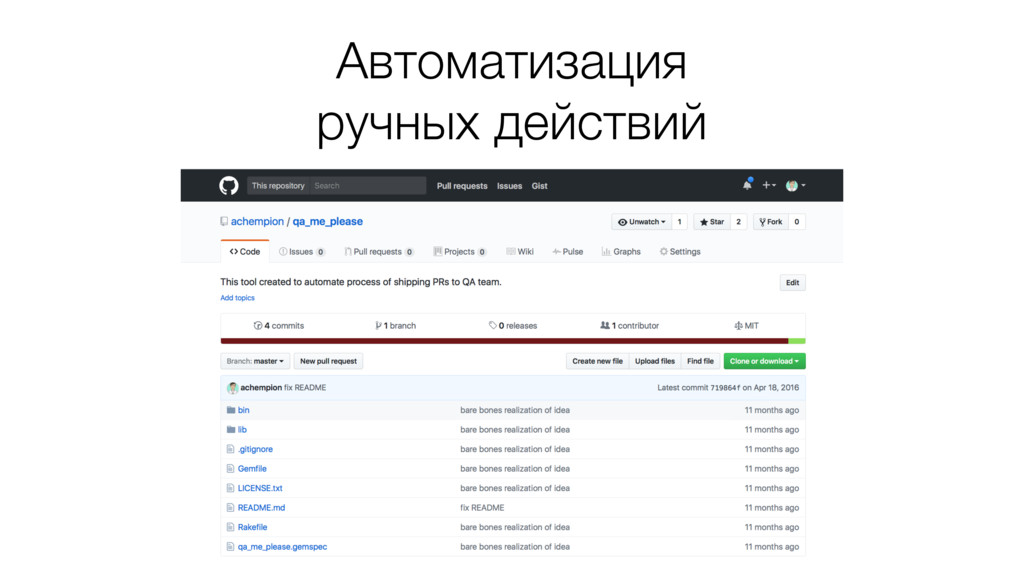Open the notifications bell icon
This screenshot has width=1024, height=576.
click(747, 185)
